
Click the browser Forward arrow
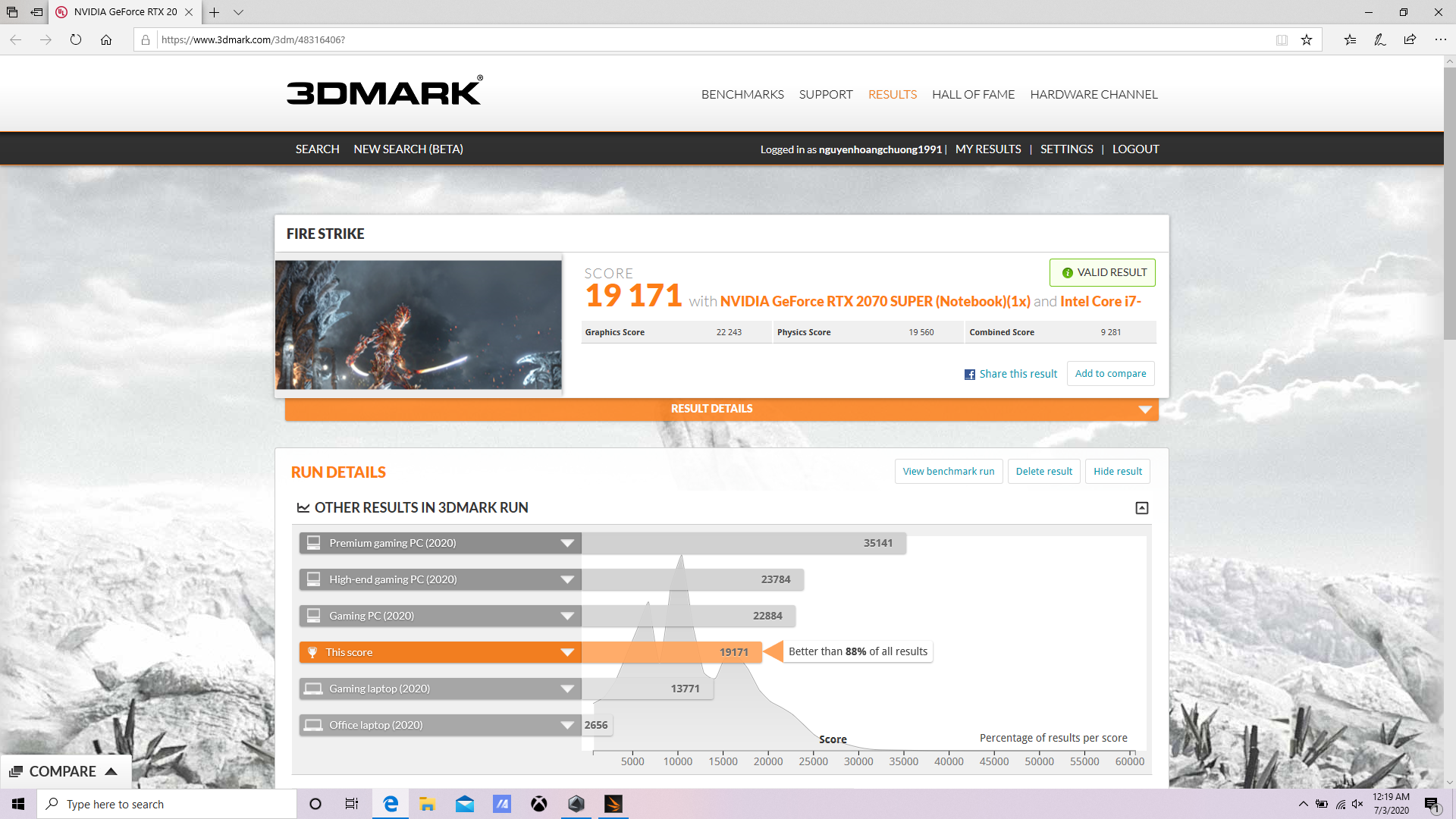pyautogui.click(x=45, y=40)
